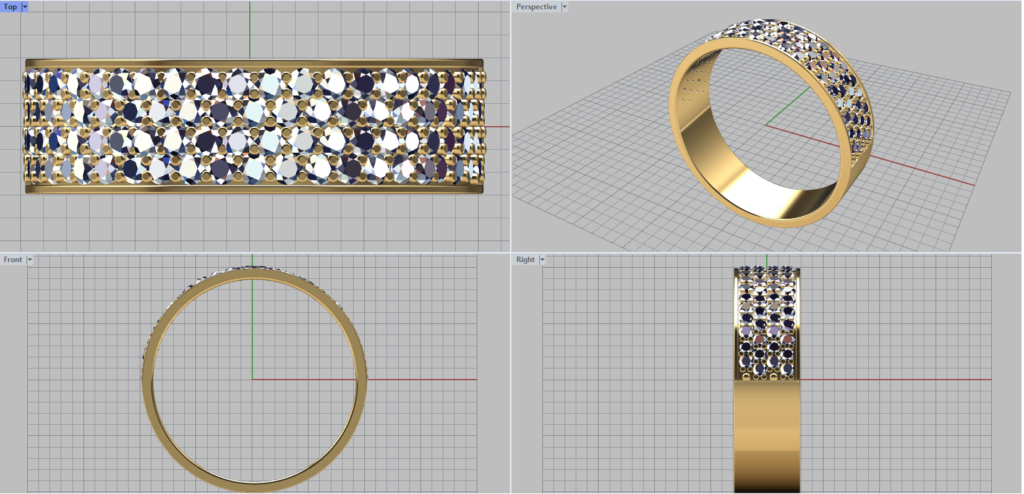Open the Front viewport dropdown arrow

(x=30, y=259)
